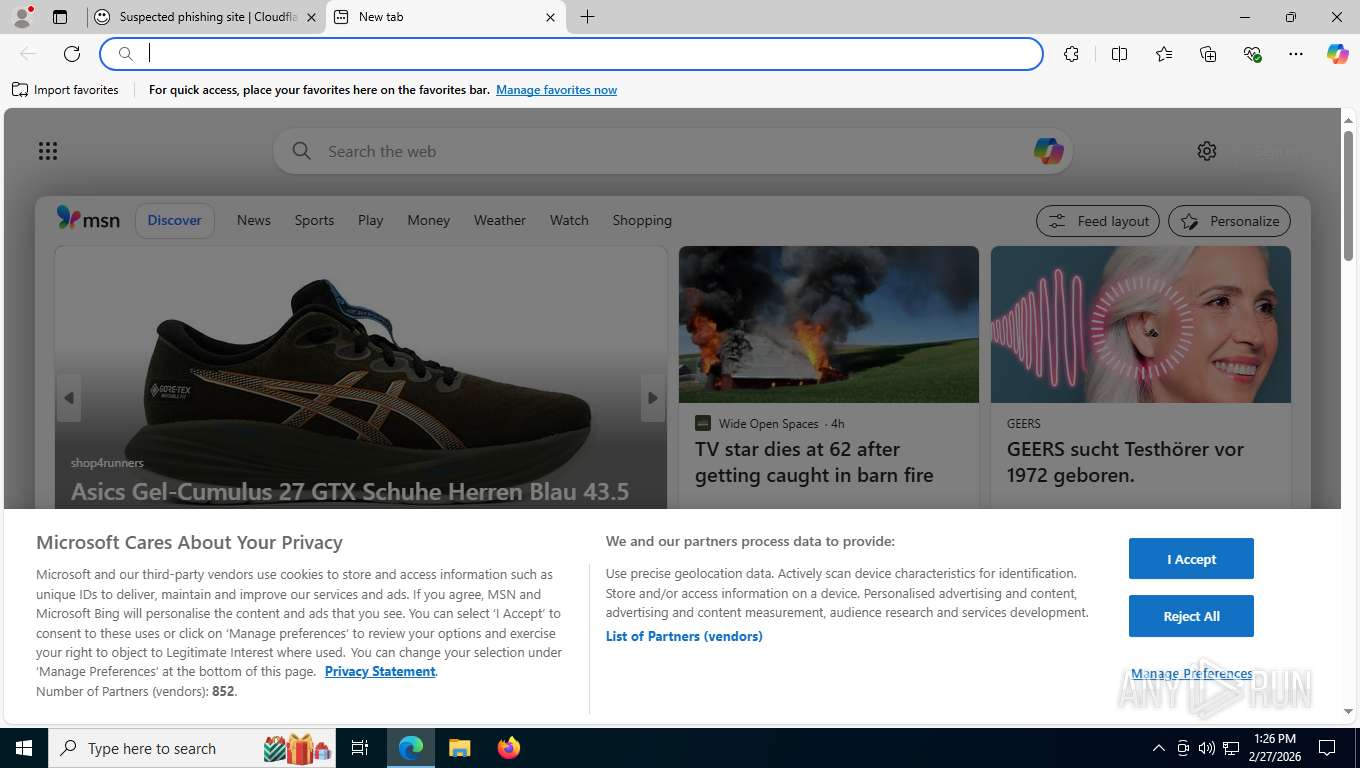Click the taskbar search box

pos(194,748)
